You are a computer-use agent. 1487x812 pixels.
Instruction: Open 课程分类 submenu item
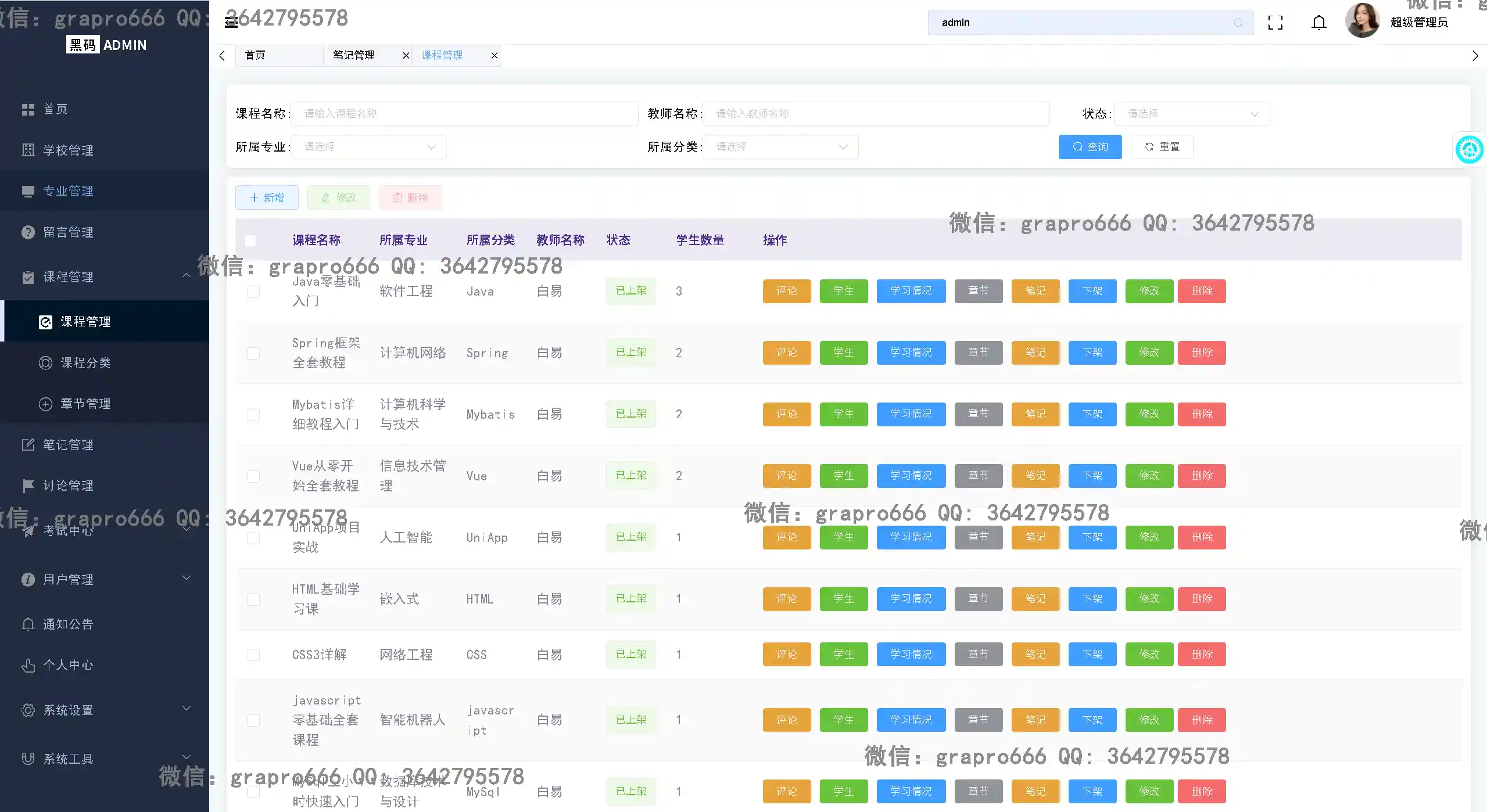(x=85, y=363)
